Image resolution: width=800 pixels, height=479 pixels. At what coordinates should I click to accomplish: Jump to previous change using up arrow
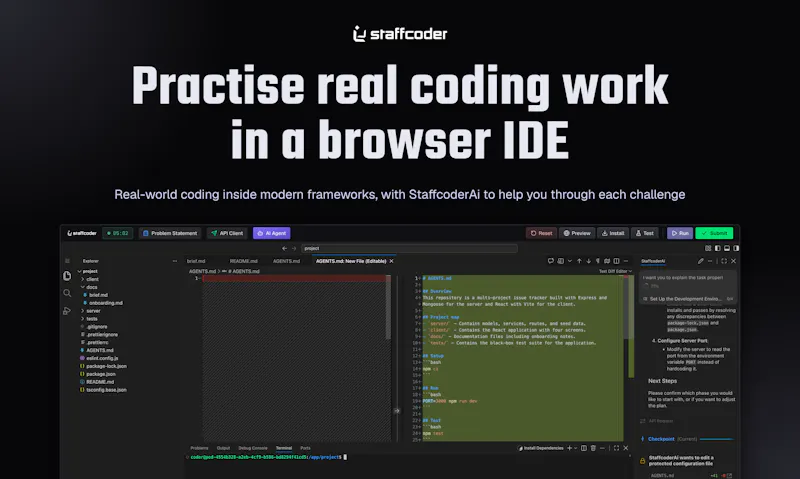click(x=579, y=261)
